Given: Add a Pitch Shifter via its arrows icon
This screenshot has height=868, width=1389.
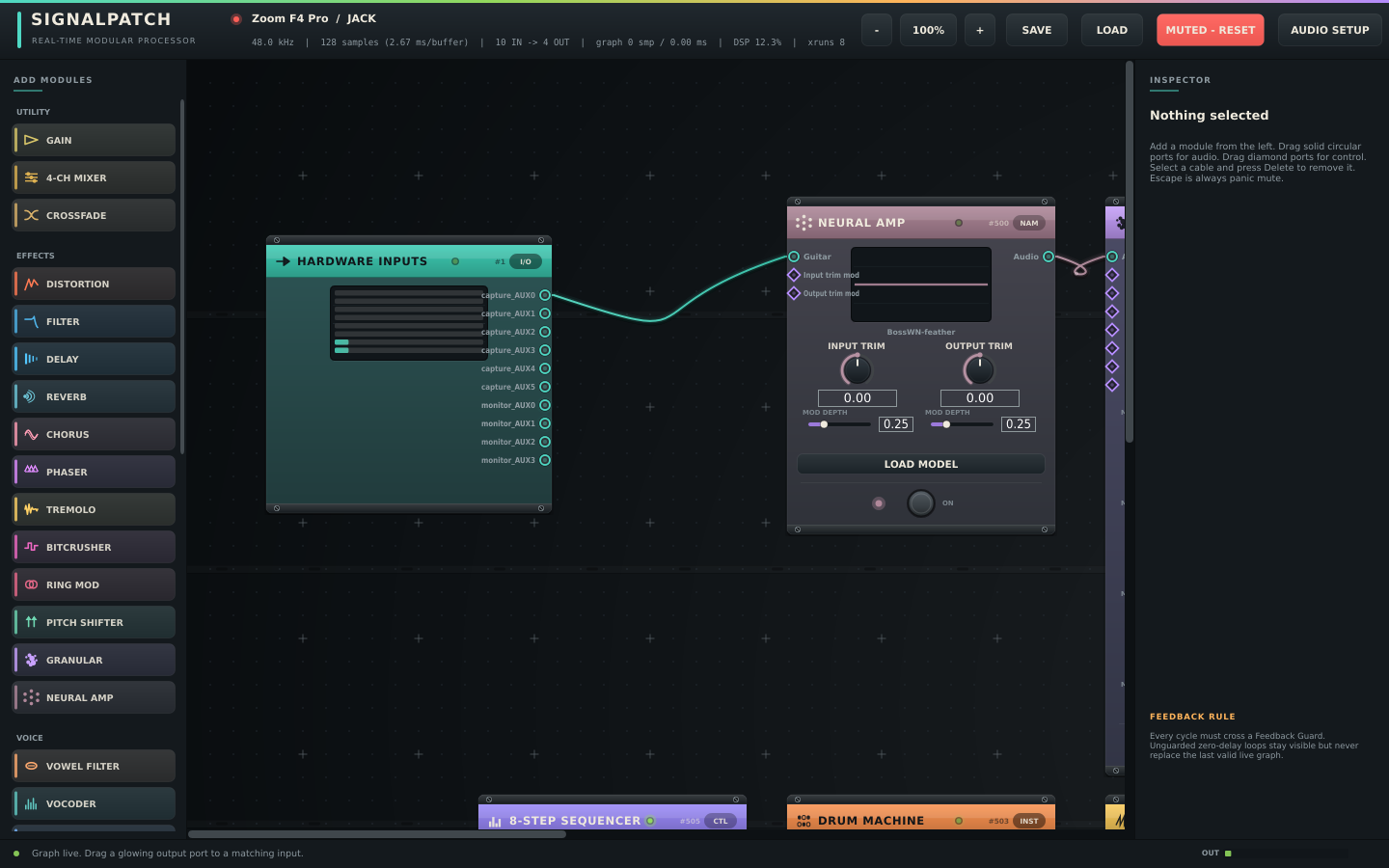Looking at the screenshot, I should click(x=31, y=622).
